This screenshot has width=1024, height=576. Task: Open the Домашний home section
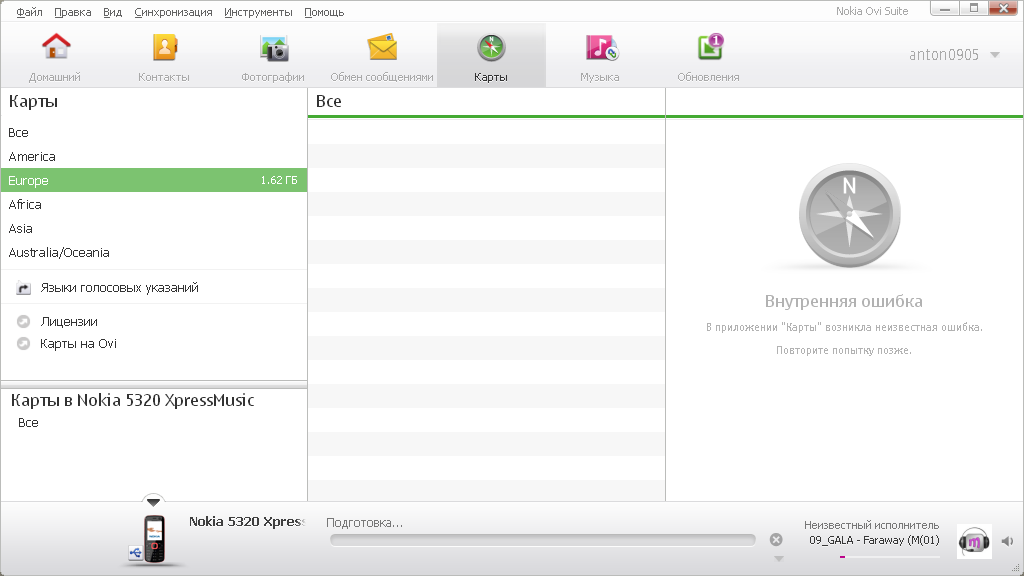pos(55,48)
